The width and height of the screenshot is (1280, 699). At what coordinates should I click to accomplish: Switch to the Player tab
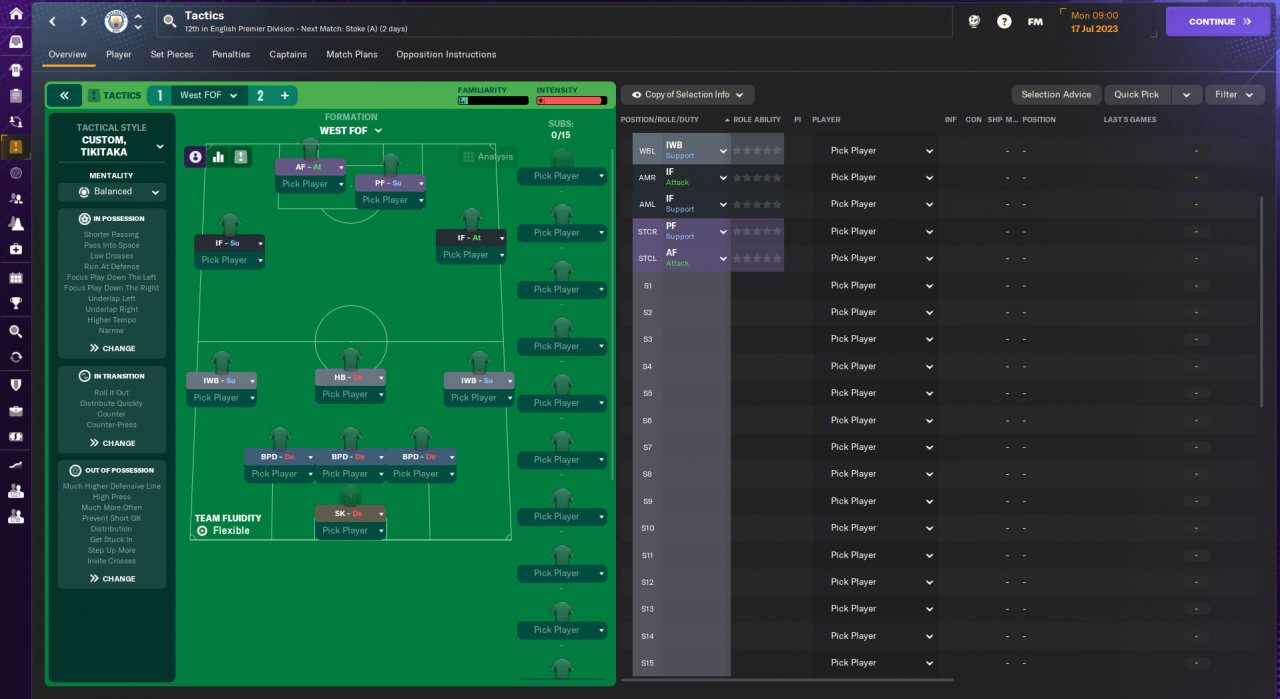(119, 54)
